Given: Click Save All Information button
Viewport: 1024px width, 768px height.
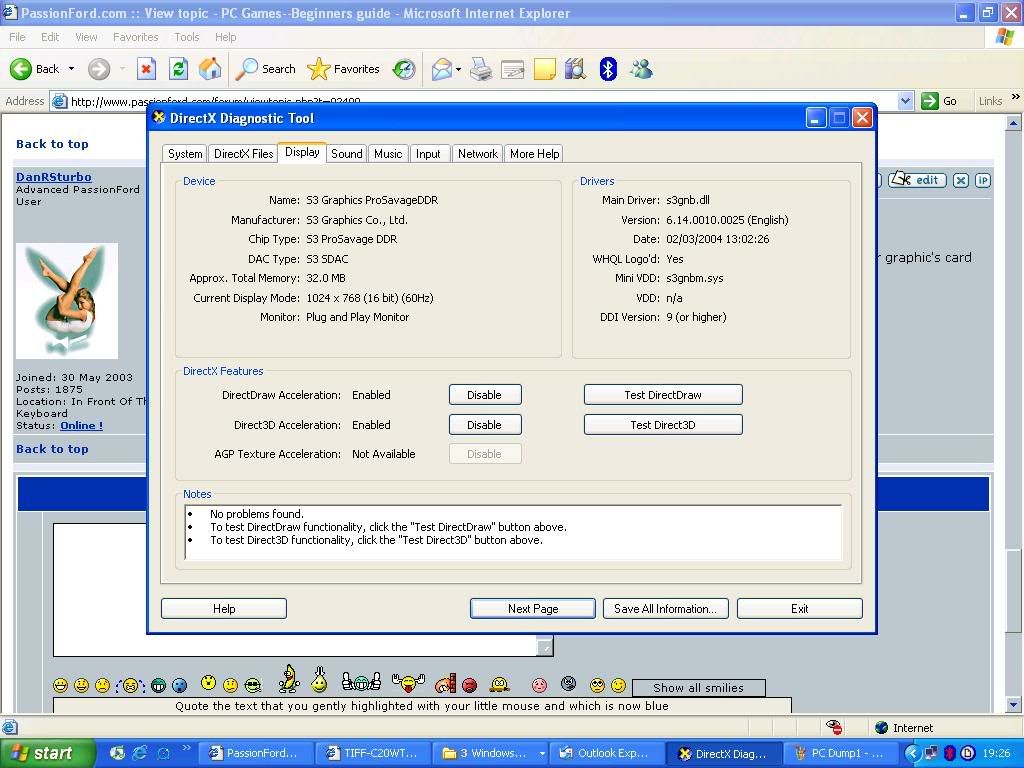Looking at the screenshot, I should pos(665,609).
